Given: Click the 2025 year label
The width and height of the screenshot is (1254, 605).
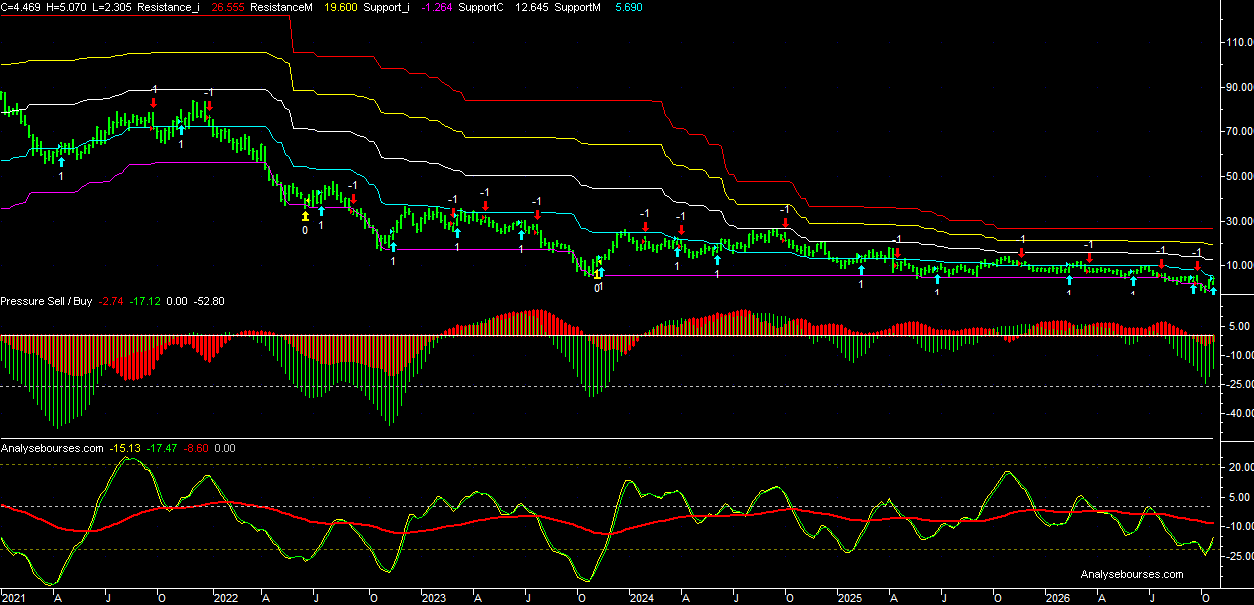Looking at the screenshot, I should pos(849,598).
